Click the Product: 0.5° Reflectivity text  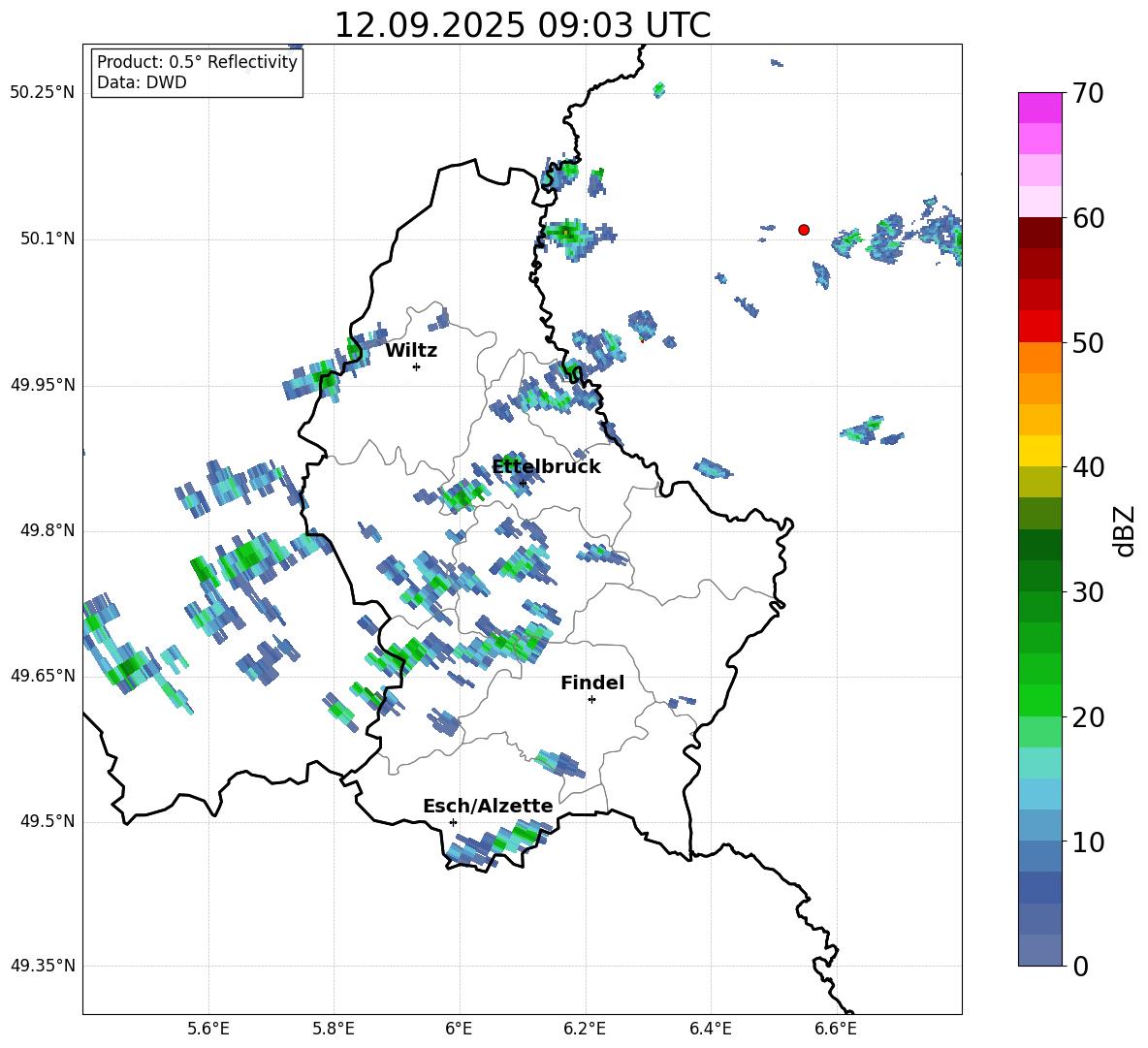click(197, 62)
